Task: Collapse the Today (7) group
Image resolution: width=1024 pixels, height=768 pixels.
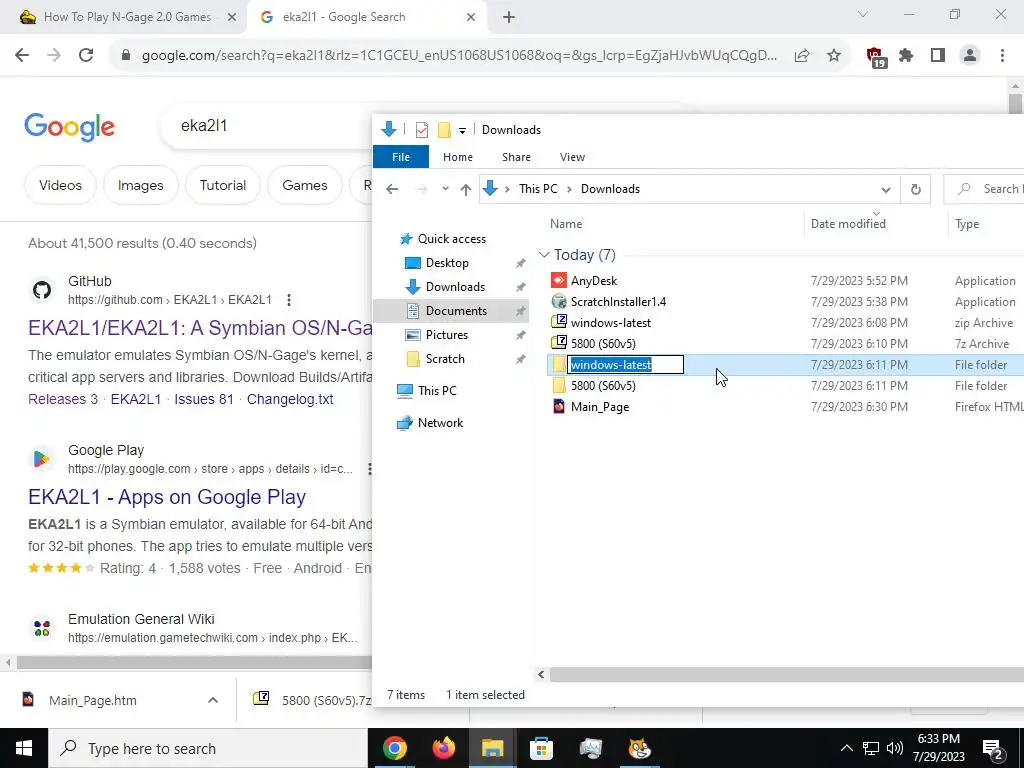Action: point(544,255)
